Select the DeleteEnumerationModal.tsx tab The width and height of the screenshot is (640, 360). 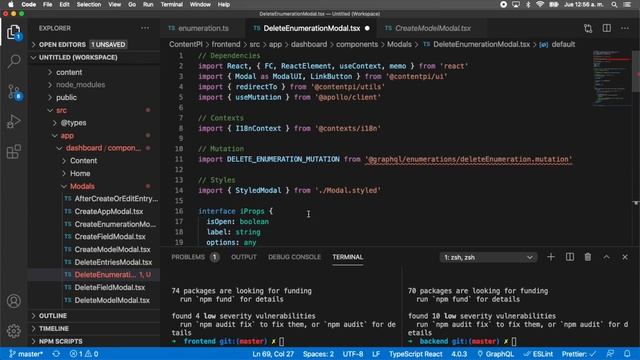pos(311,28)
